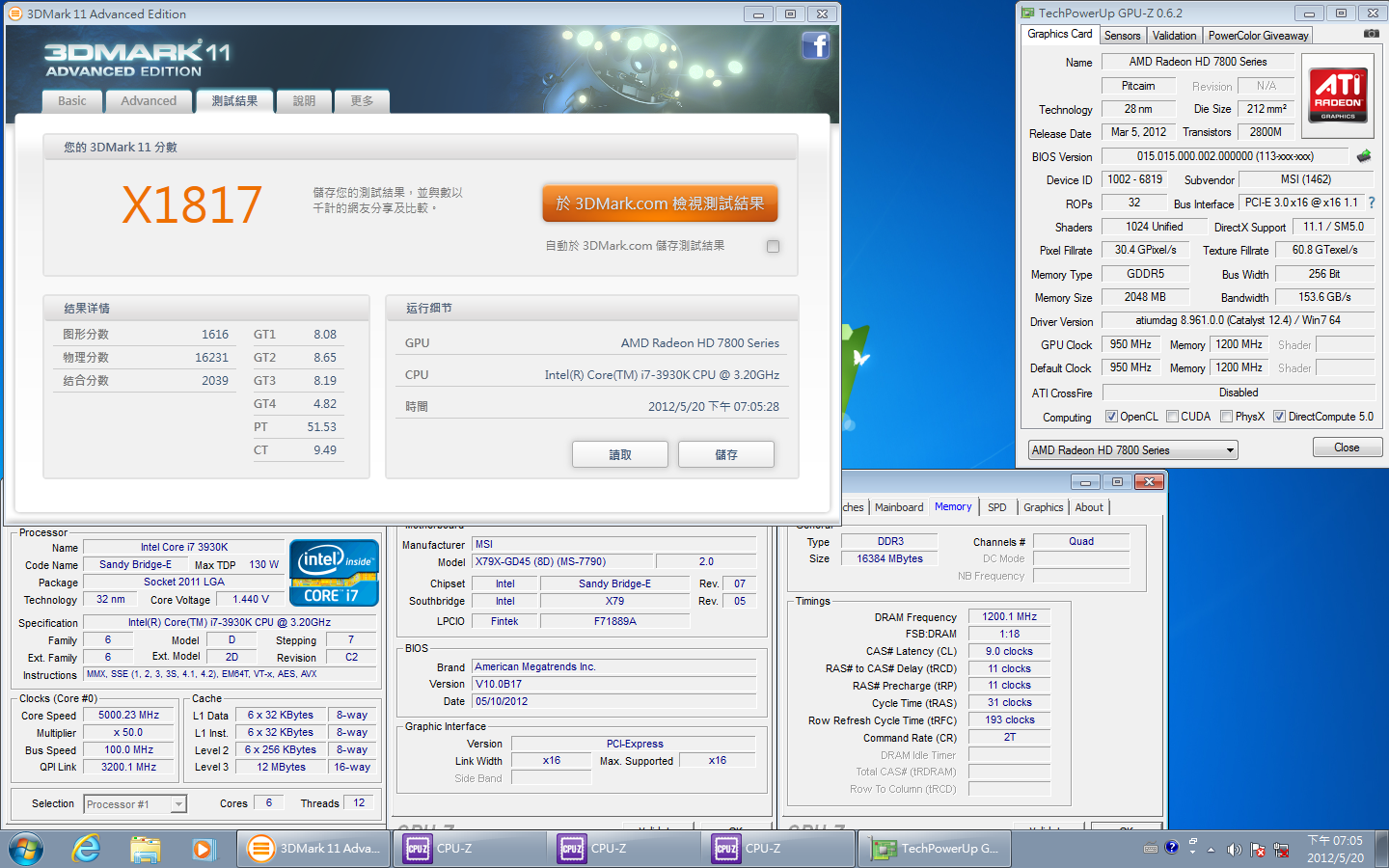Toggle the PhysX checkbox in GPU-Z
The height and width of the screenshot is (868, 1389).
click(x=1226, y=417)
